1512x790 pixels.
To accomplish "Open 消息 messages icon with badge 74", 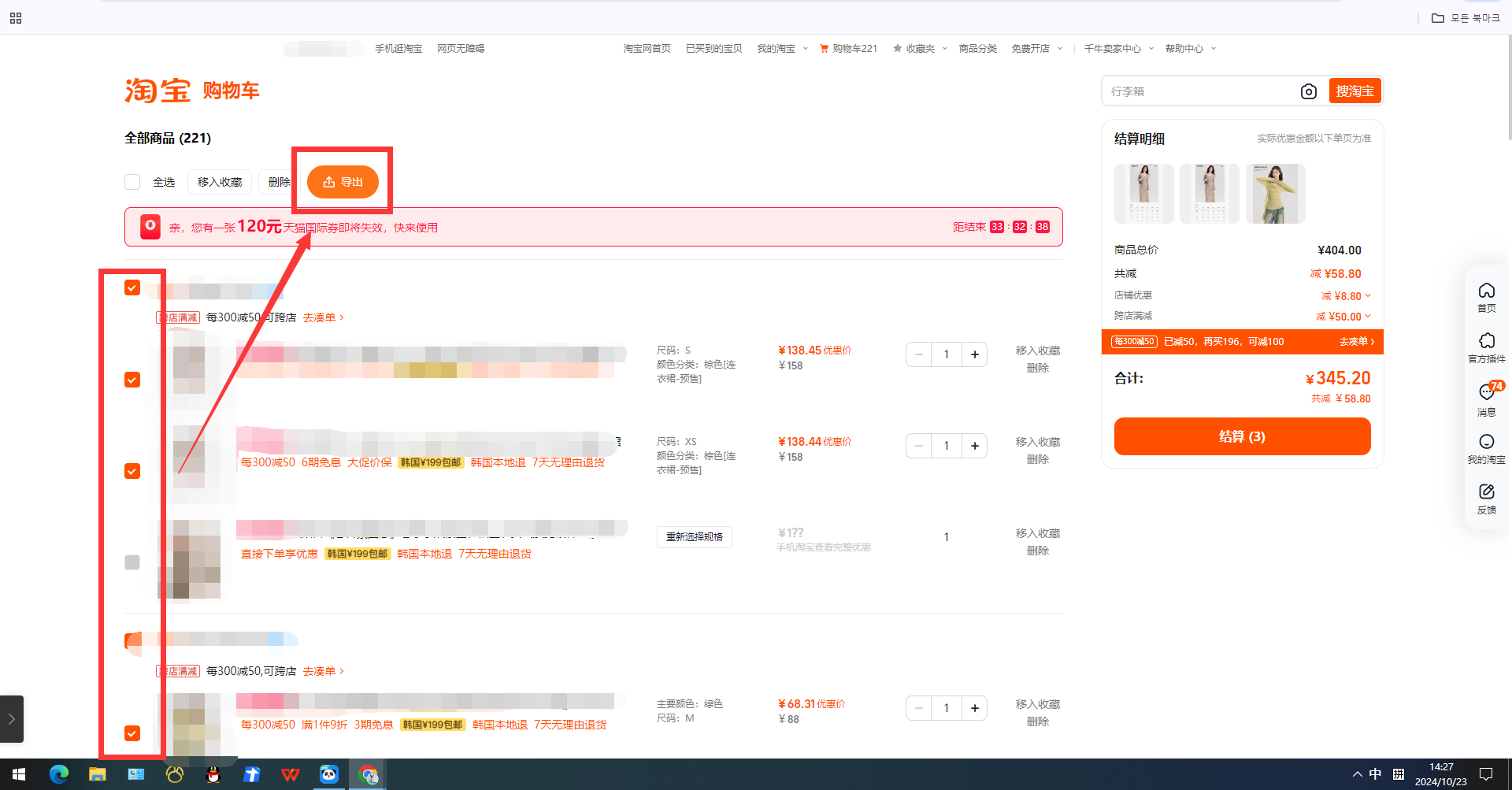I will tap(1486, 398).
